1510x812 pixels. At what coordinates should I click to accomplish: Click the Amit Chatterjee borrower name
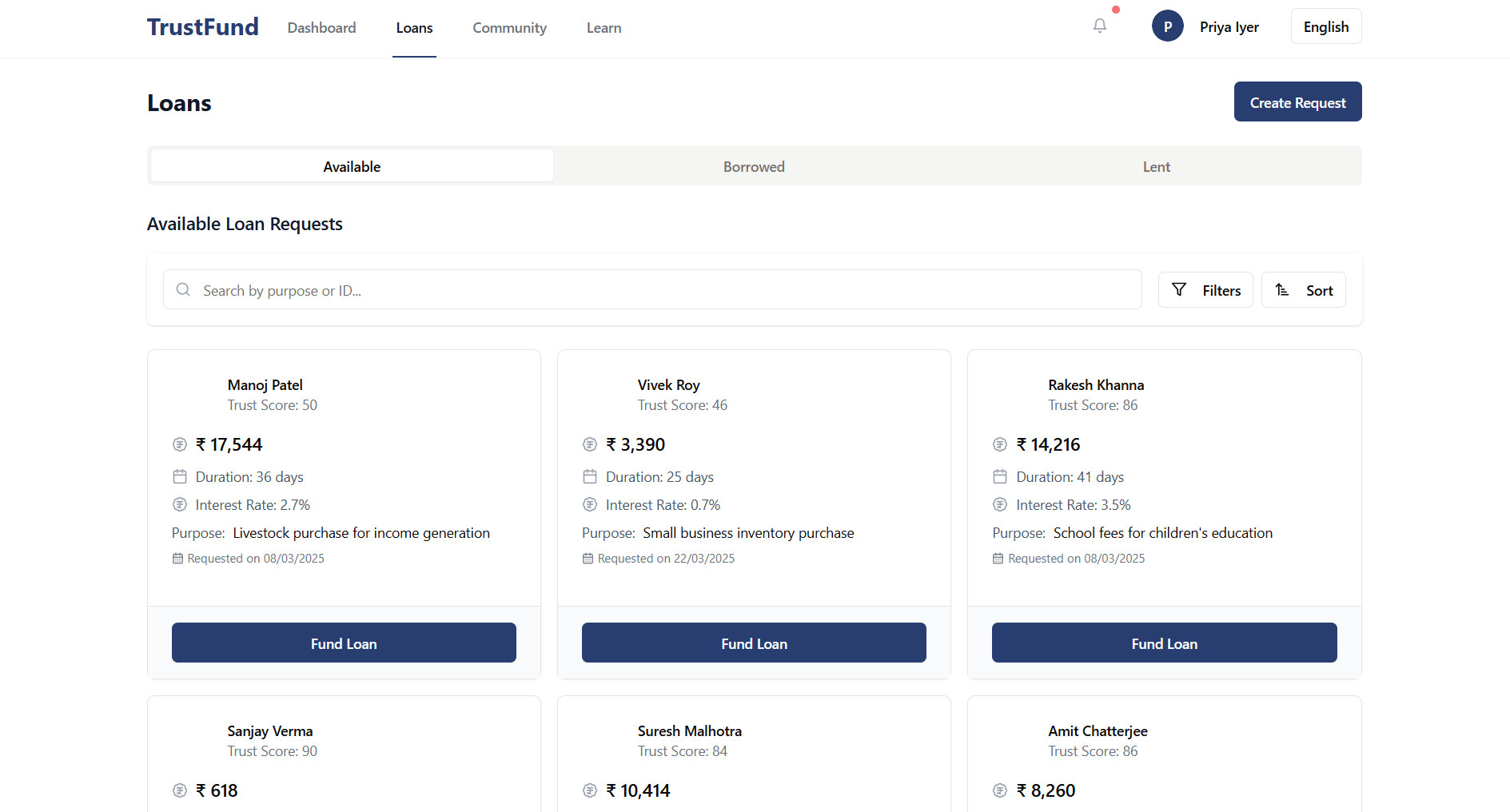click(x=1098, y=731)
